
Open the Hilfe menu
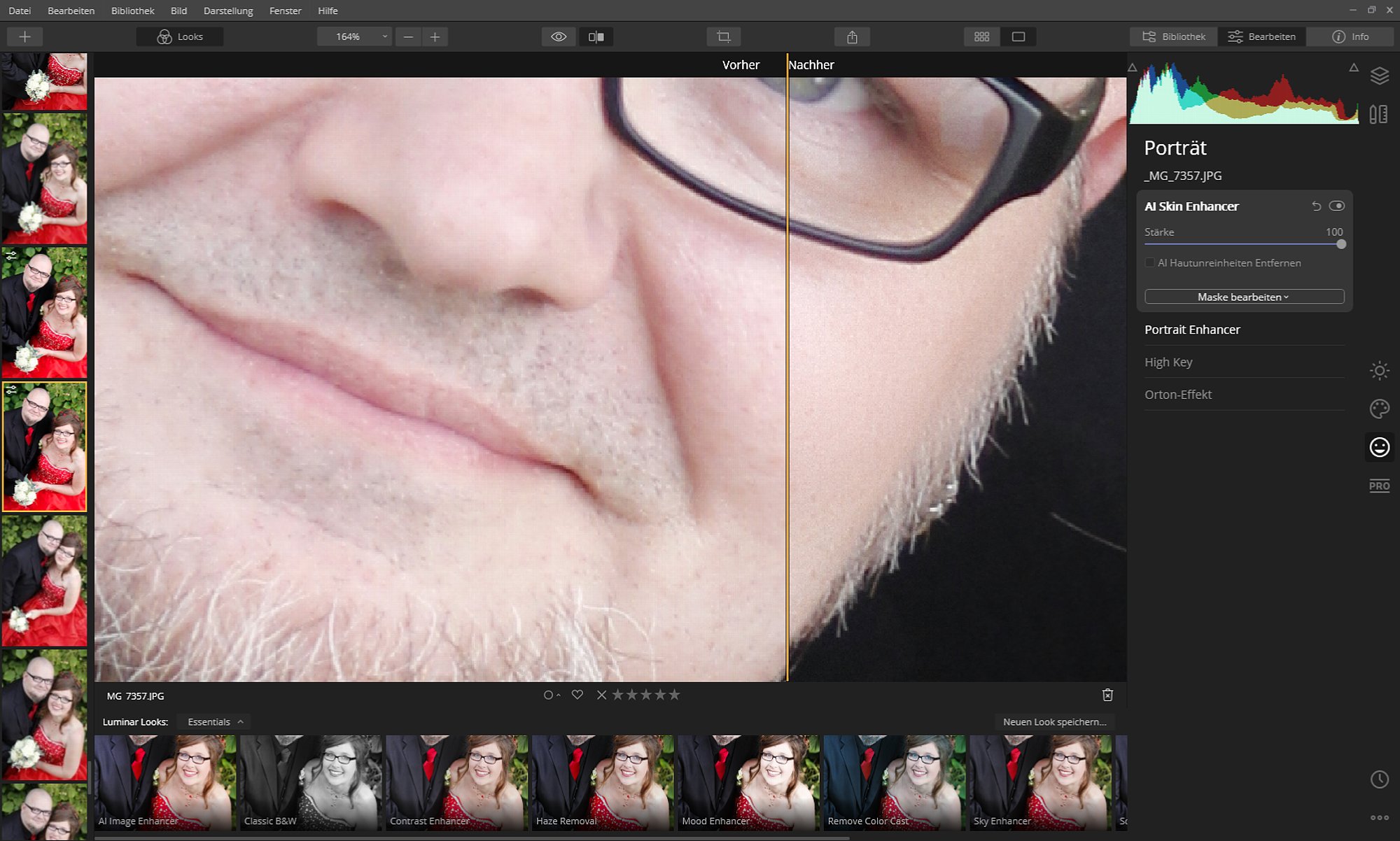[328, 10]
